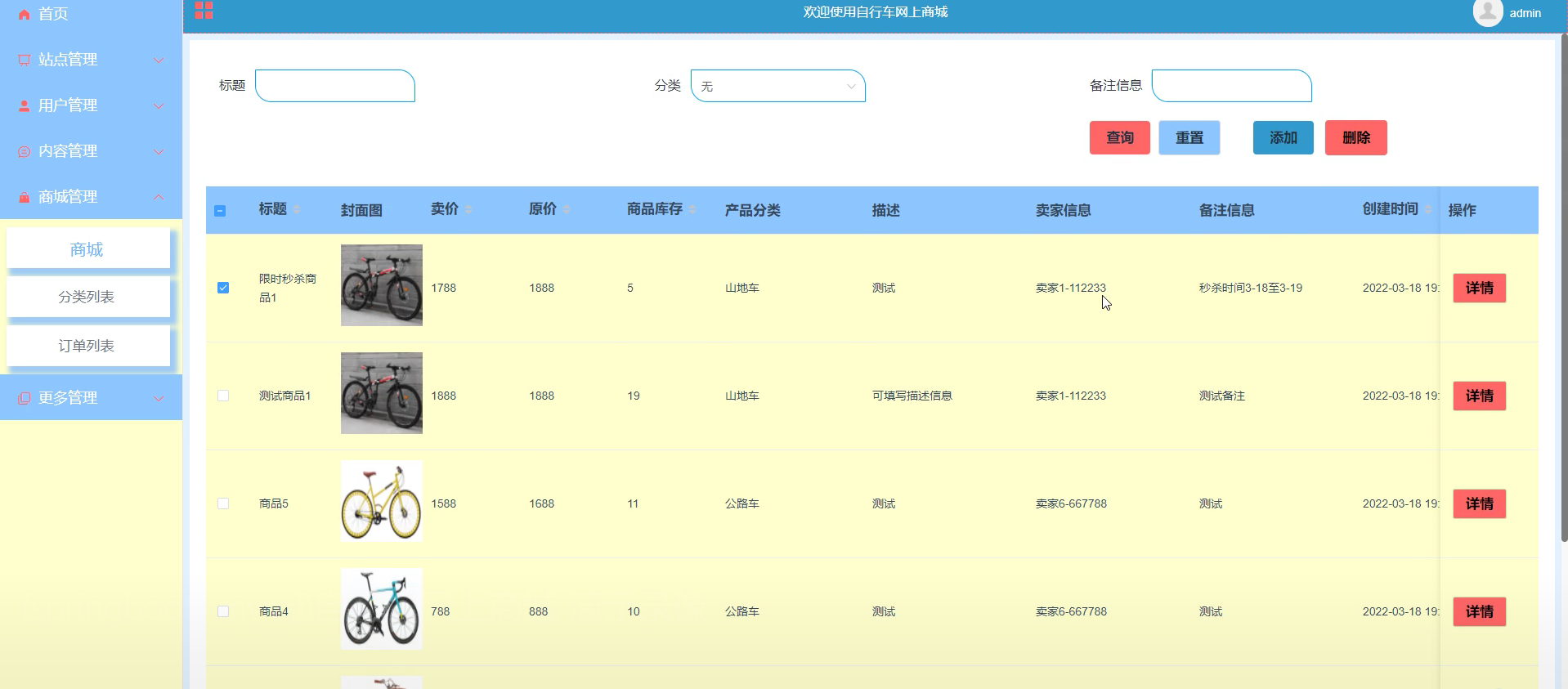Click the admin username text
The height and width of the screenshot is (689, 1568).
click(x=1525, y=13)
